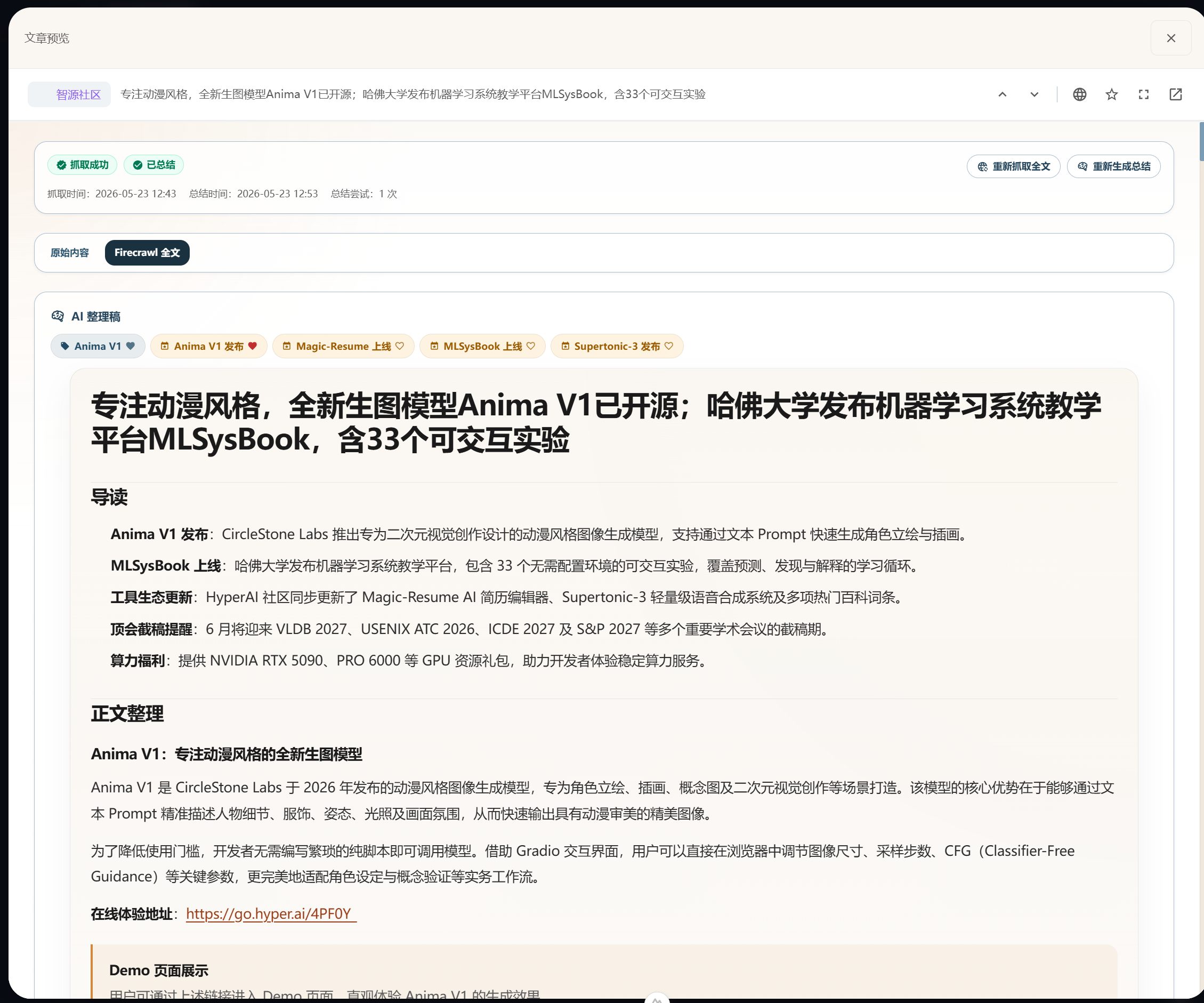Click the AI 整理稿 brain icon
1204x1003 pixels.
(x=58, y=317)
